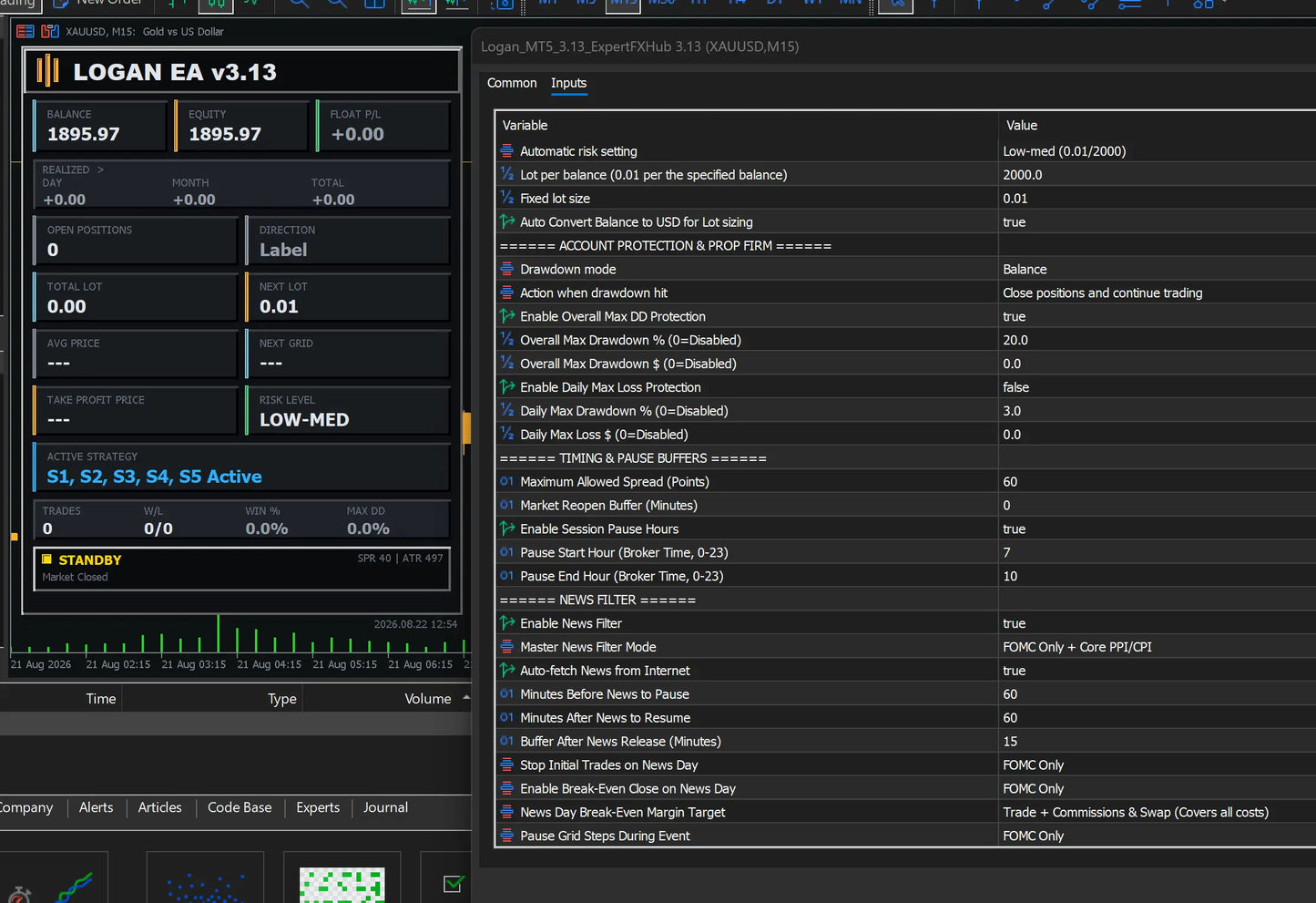
Task: Open the Low-med (0.01/2000) risk setting dropdown
Action: 1064,151
